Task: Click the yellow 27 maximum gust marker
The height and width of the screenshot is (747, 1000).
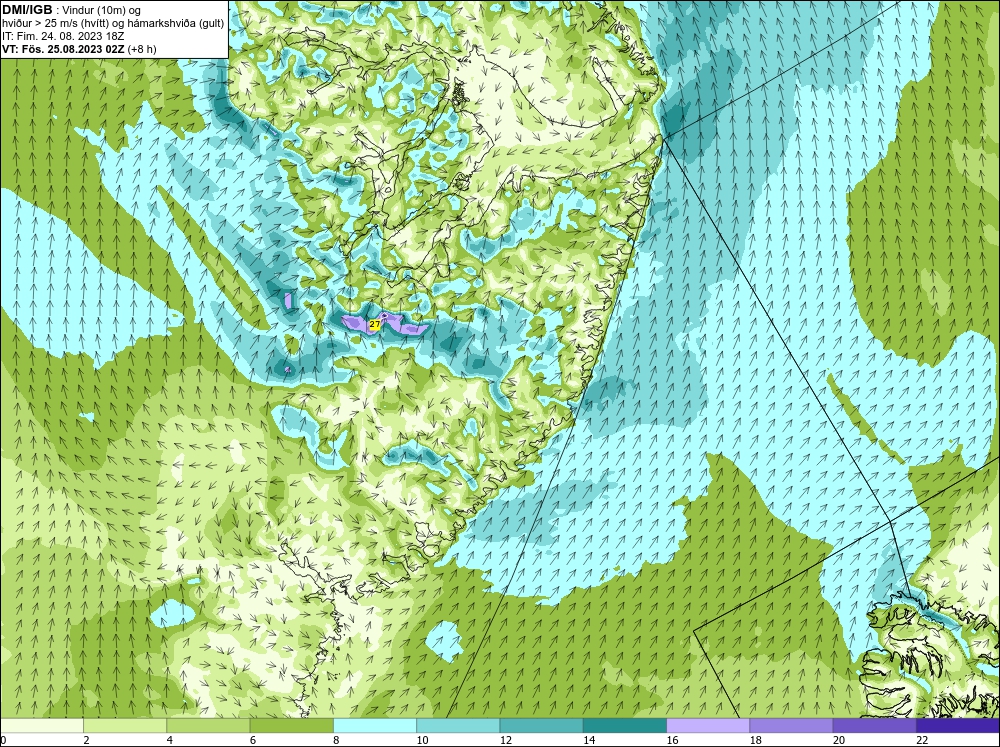Action: click(375, 325)
